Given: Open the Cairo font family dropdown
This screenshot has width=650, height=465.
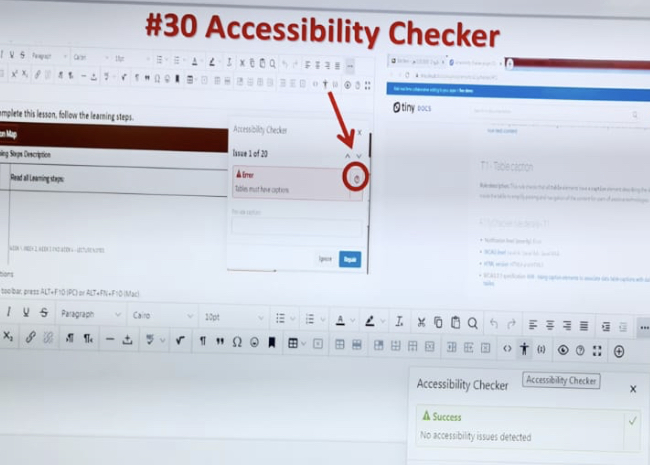Looking at the screenshot, I should [160, 316].
